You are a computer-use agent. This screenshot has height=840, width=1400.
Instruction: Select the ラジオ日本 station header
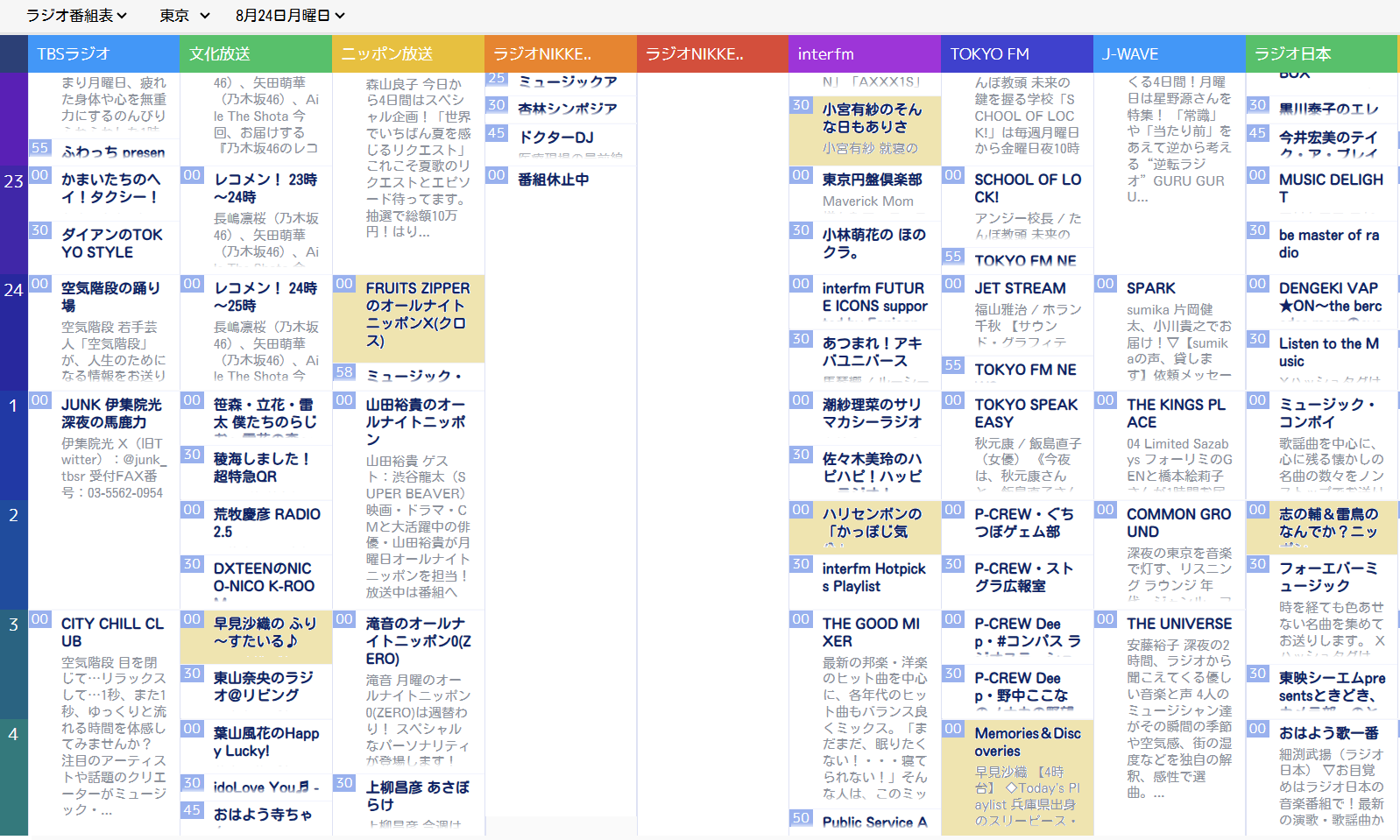click(1322, 54)
